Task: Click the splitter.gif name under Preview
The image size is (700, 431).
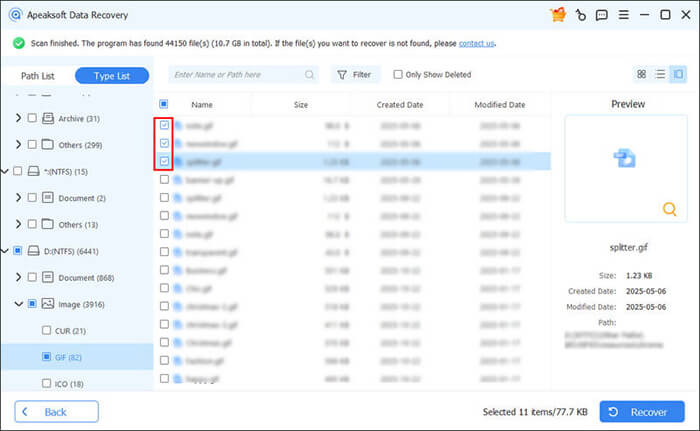Action: pos(628,247)
